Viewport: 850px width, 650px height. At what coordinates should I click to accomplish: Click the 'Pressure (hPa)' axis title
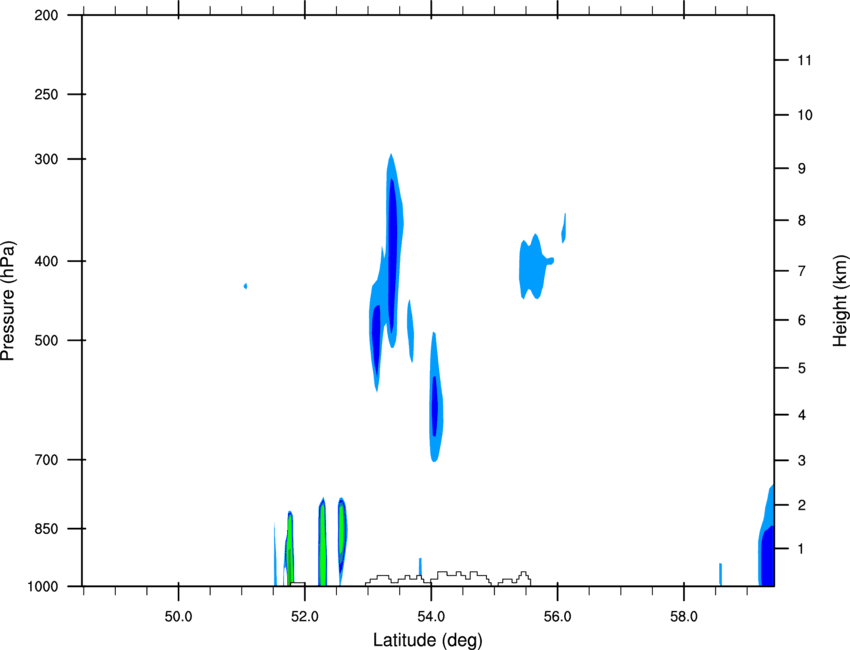click(8, 301)
